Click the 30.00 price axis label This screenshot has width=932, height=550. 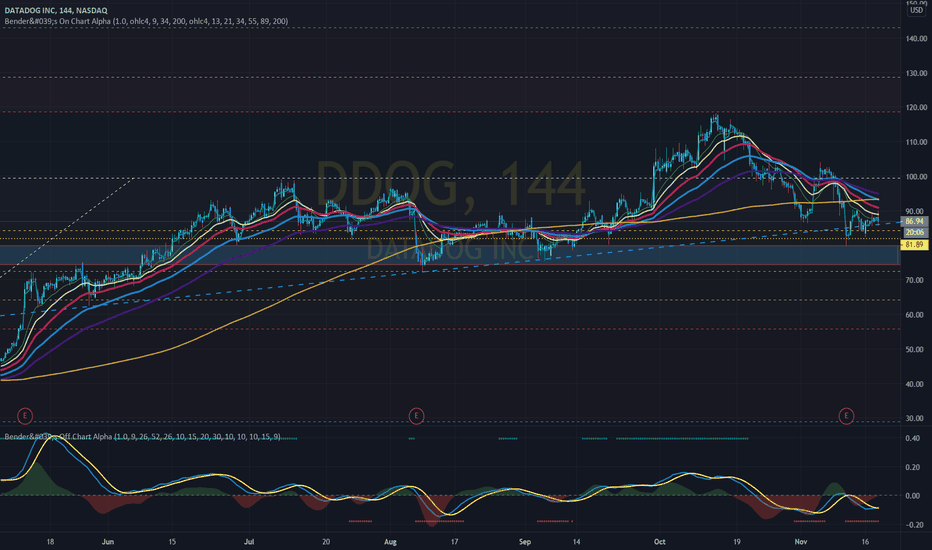916,419
